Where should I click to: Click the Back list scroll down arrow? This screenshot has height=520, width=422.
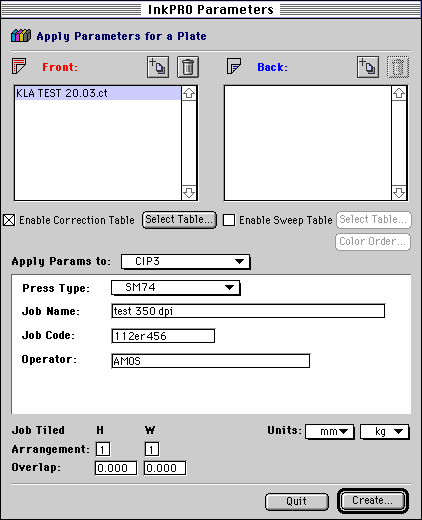pyautogui.click(x=399, y=193)
